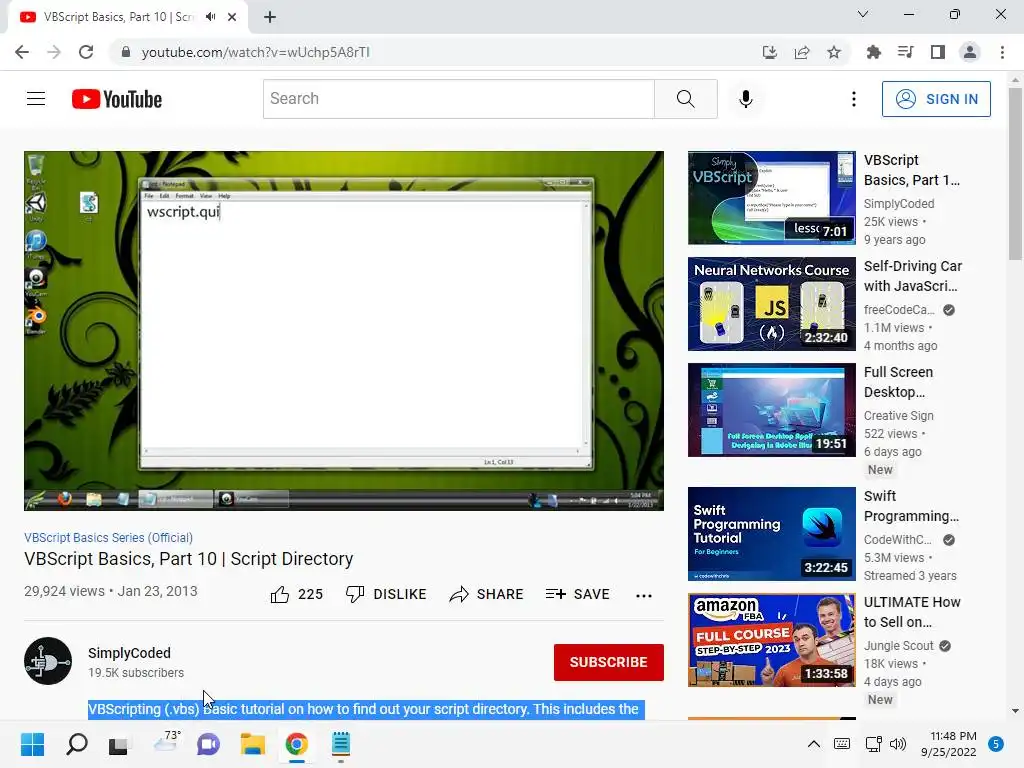
Task: Click Chrome icon on the taskbar
Action: [296, 744]
